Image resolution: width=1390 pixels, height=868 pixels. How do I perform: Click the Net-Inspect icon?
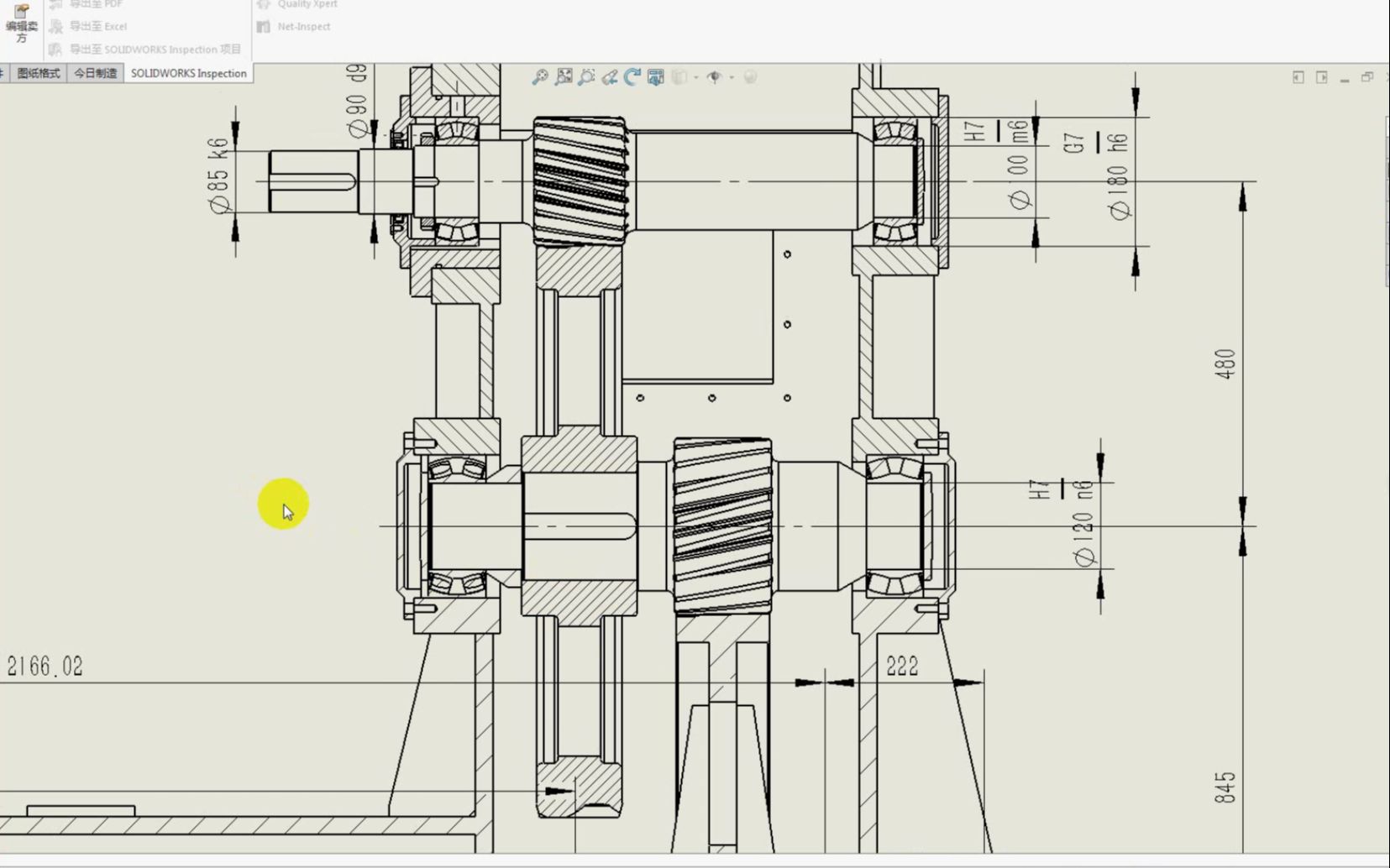click(263, 27)
